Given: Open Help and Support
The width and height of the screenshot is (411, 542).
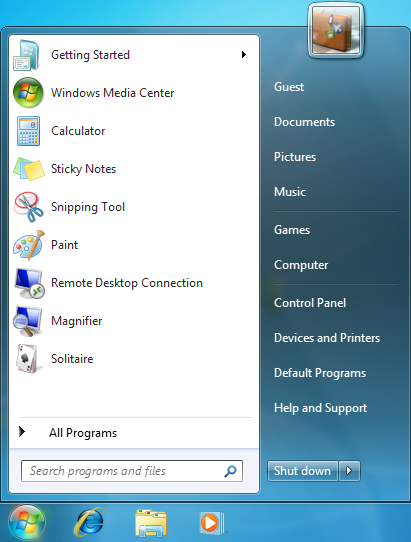Looking at the screenshot, I should 320,408.
